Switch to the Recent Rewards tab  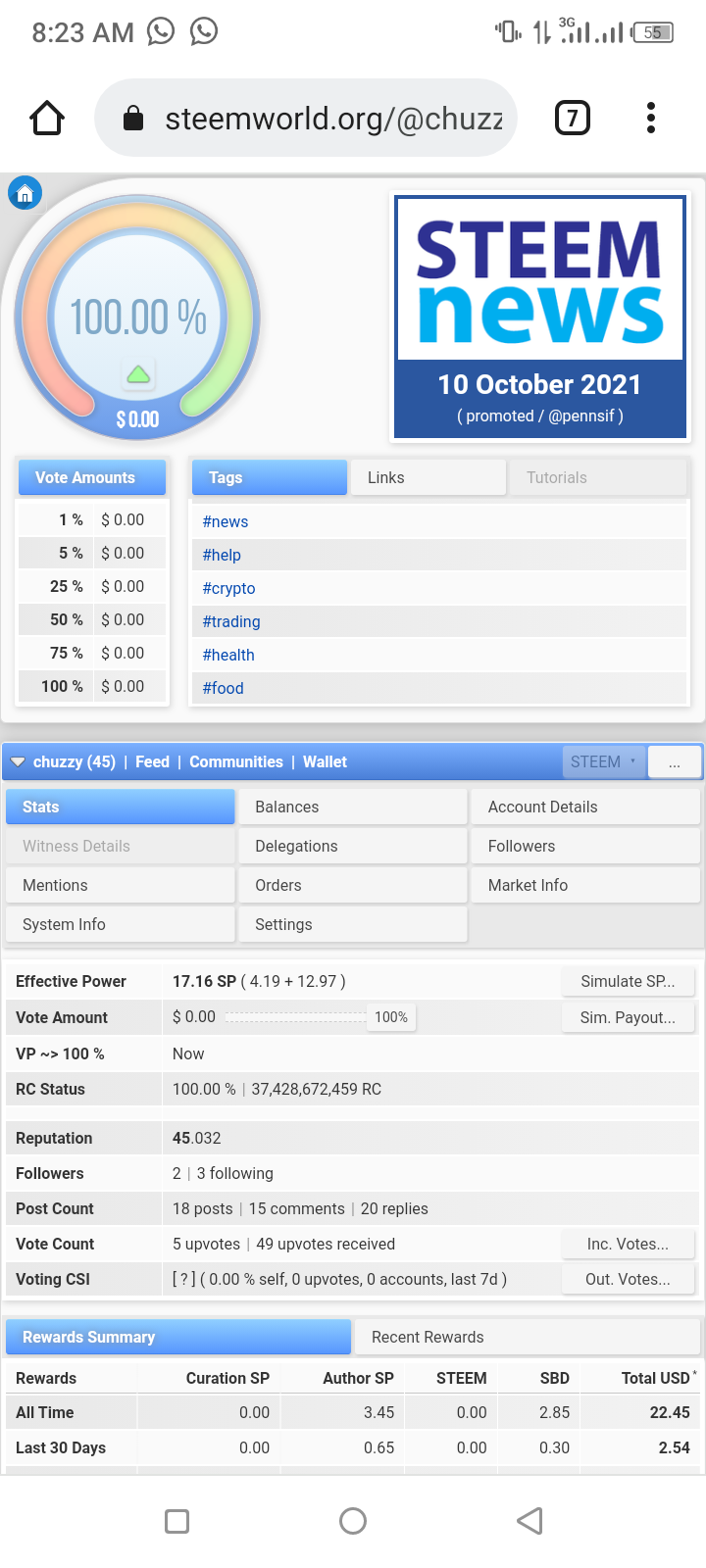point(527,1337)
